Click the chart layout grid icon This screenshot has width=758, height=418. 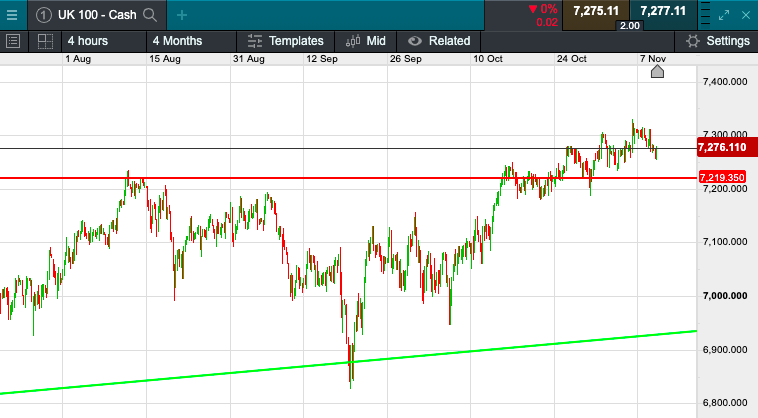[x=44, y=41]
